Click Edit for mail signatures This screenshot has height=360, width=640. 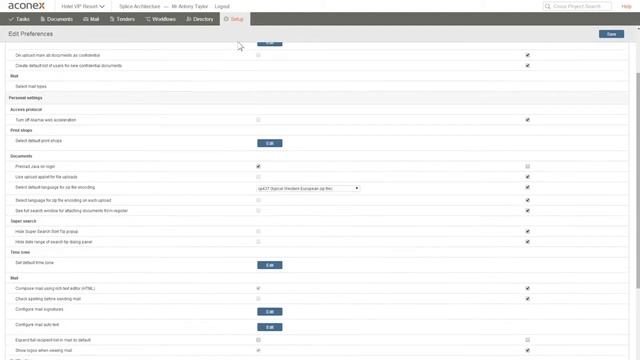[269, 312]
